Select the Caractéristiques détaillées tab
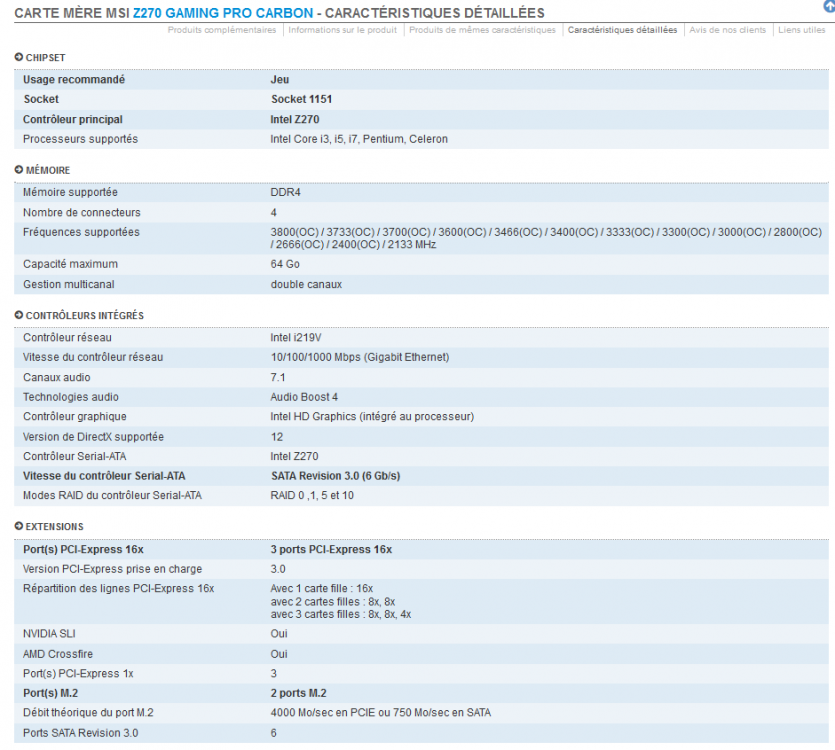Viewport: 835px width, 750px height. 623,30
